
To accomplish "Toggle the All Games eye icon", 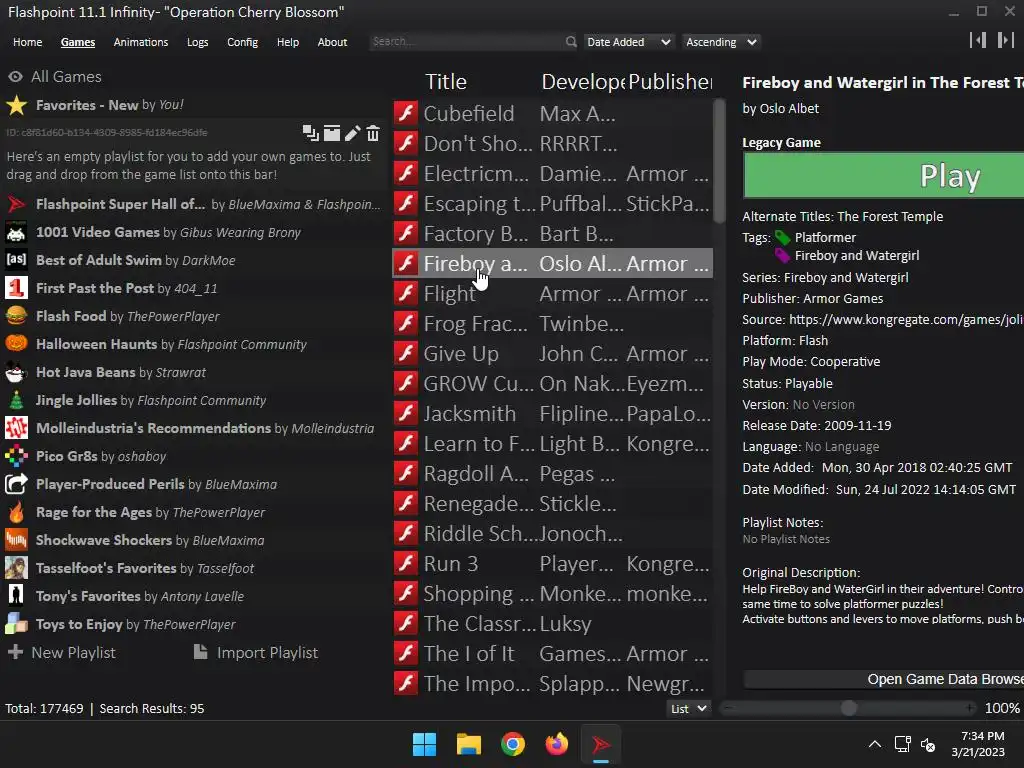I will click(16, 77).
